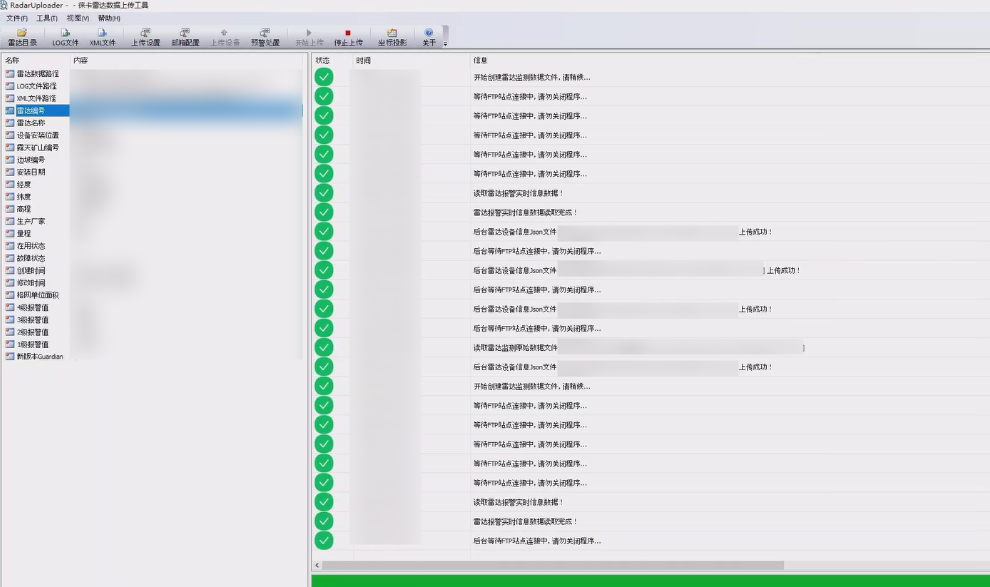Open the 工具(T) menu
This screenshot has width=990, height=587.
[x=47, y=18]
